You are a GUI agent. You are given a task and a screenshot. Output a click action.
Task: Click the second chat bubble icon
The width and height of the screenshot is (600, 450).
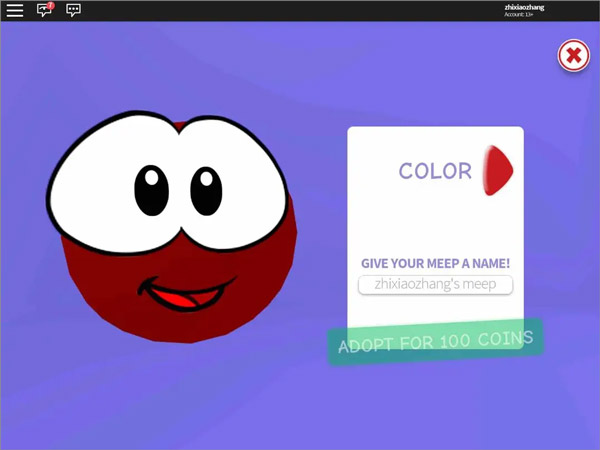point(73,10)
